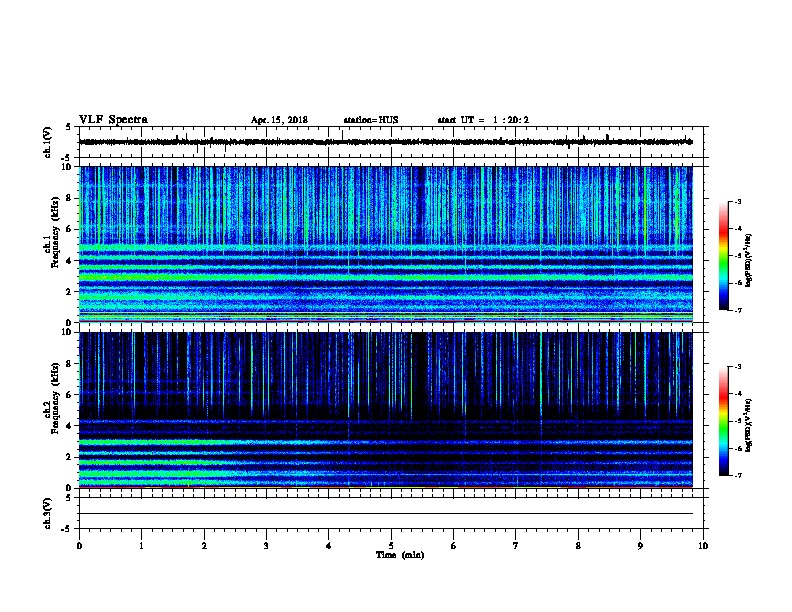Click the "Time (min)" axis title
The width and height of the screenshot is (792, 612).
tap(400, 555)
